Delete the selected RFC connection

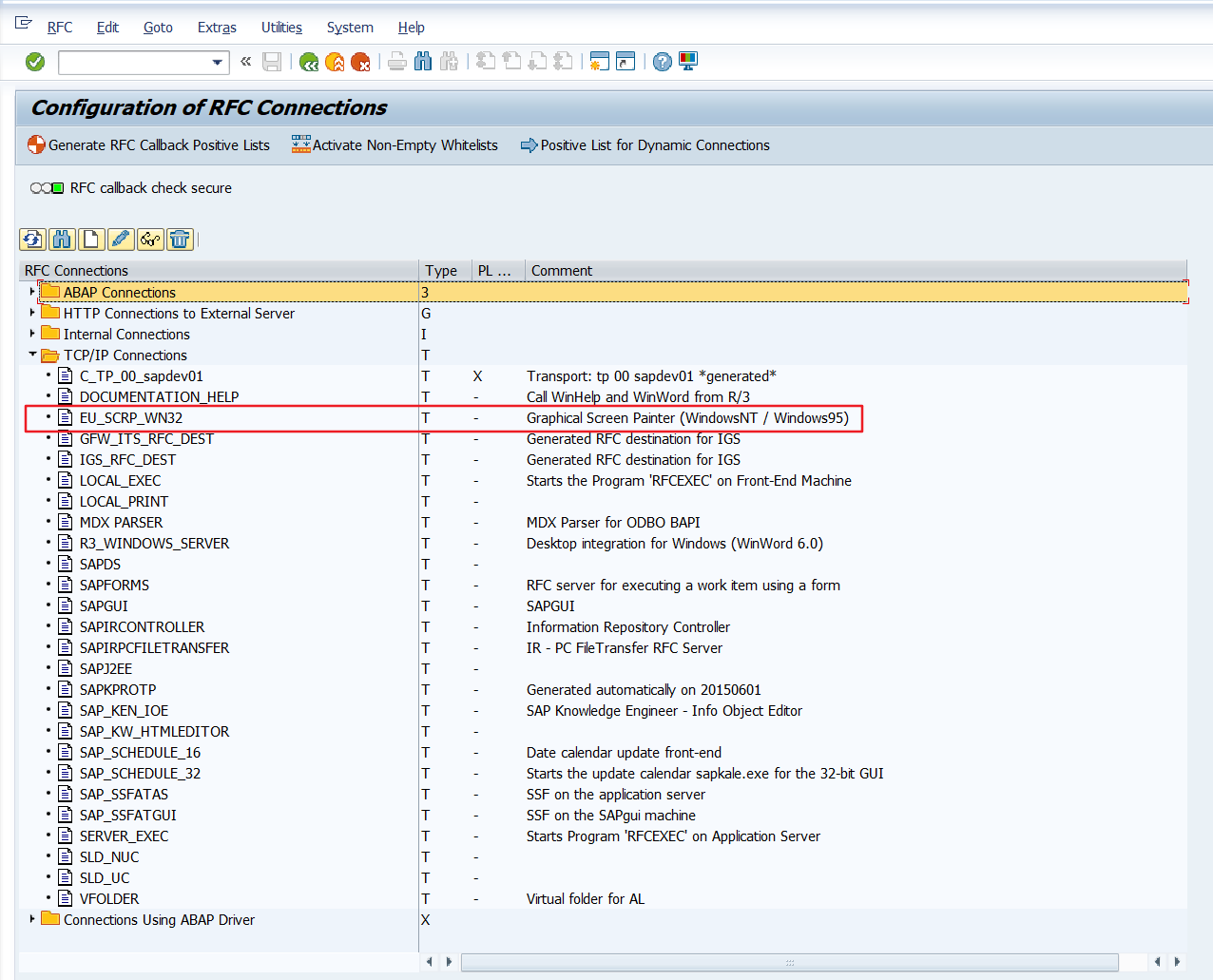click(180, 240)
